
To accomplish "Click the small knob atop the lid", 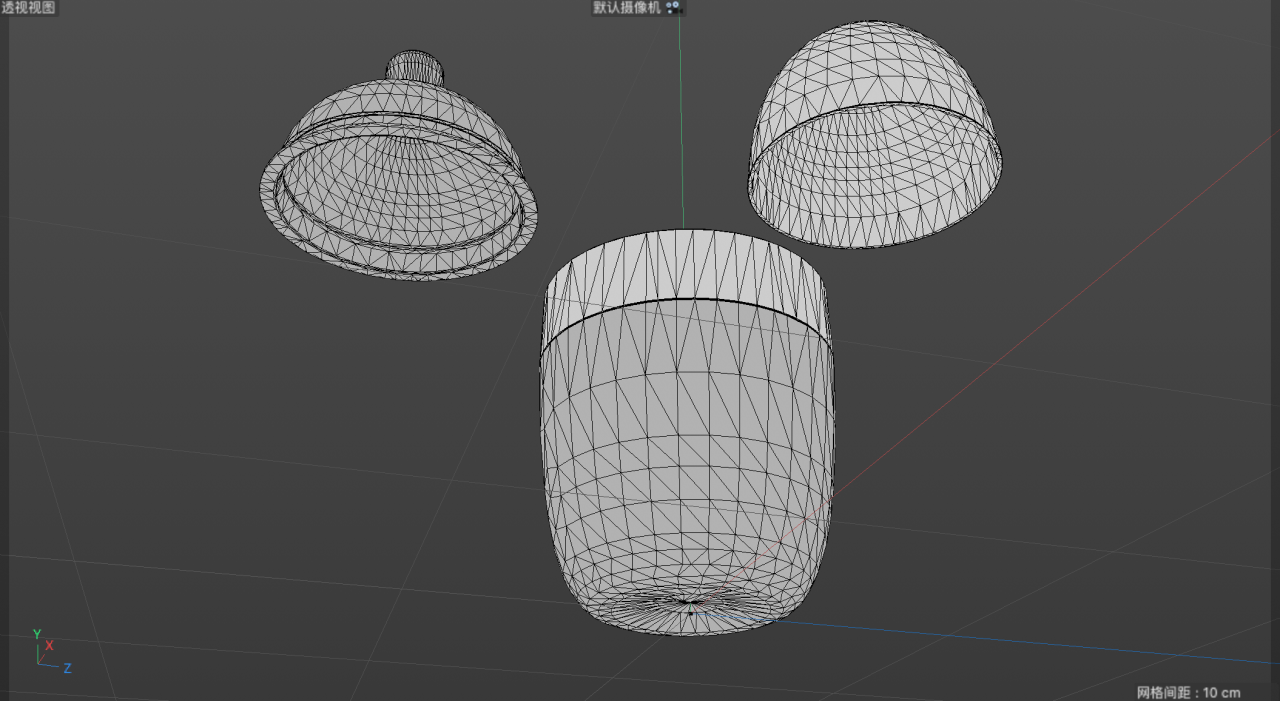I will (415, 67).
